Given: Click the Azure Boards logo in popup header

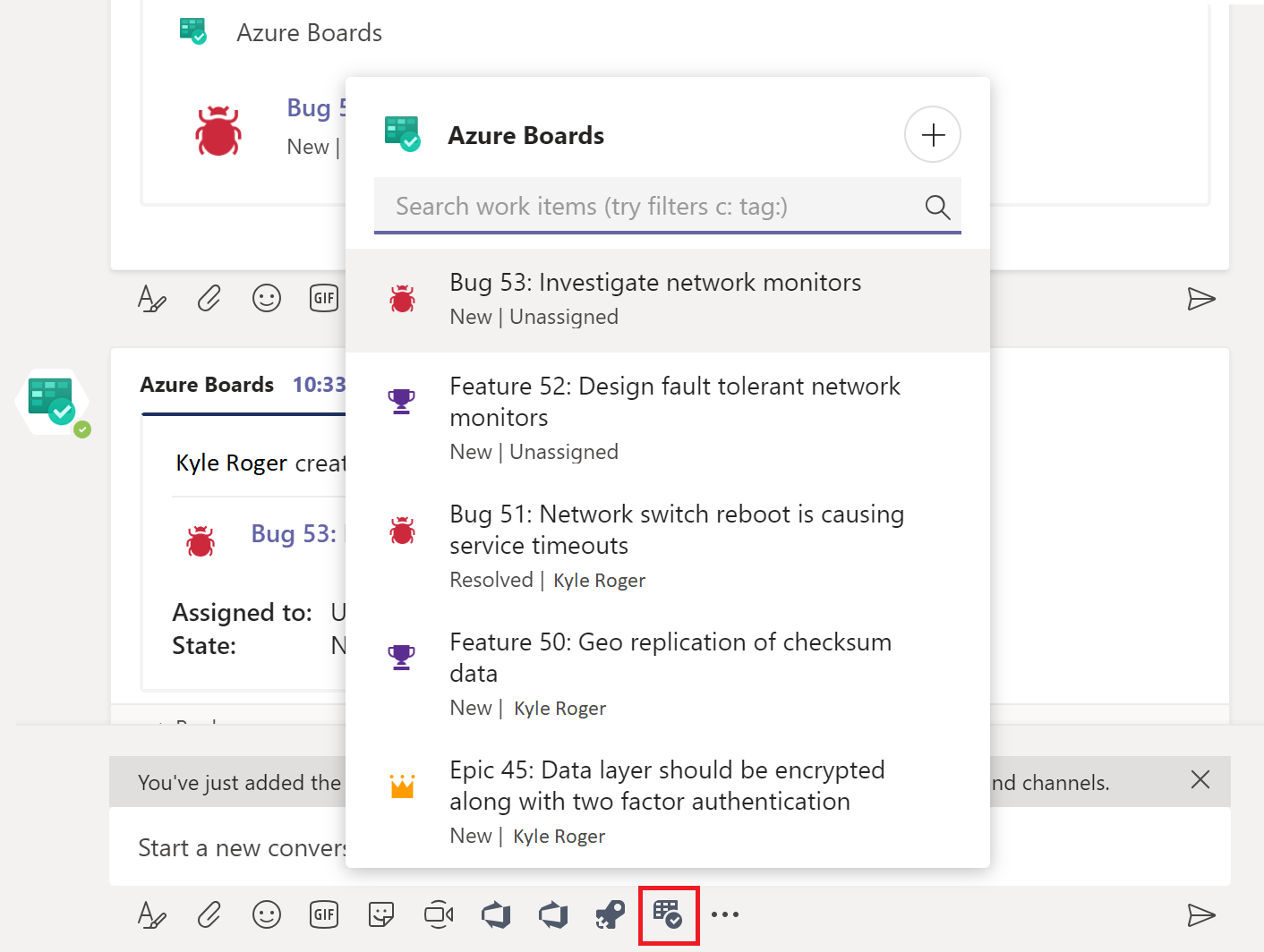Looking at the screenshot, I should pyautogui.click(x=402, y=134).
